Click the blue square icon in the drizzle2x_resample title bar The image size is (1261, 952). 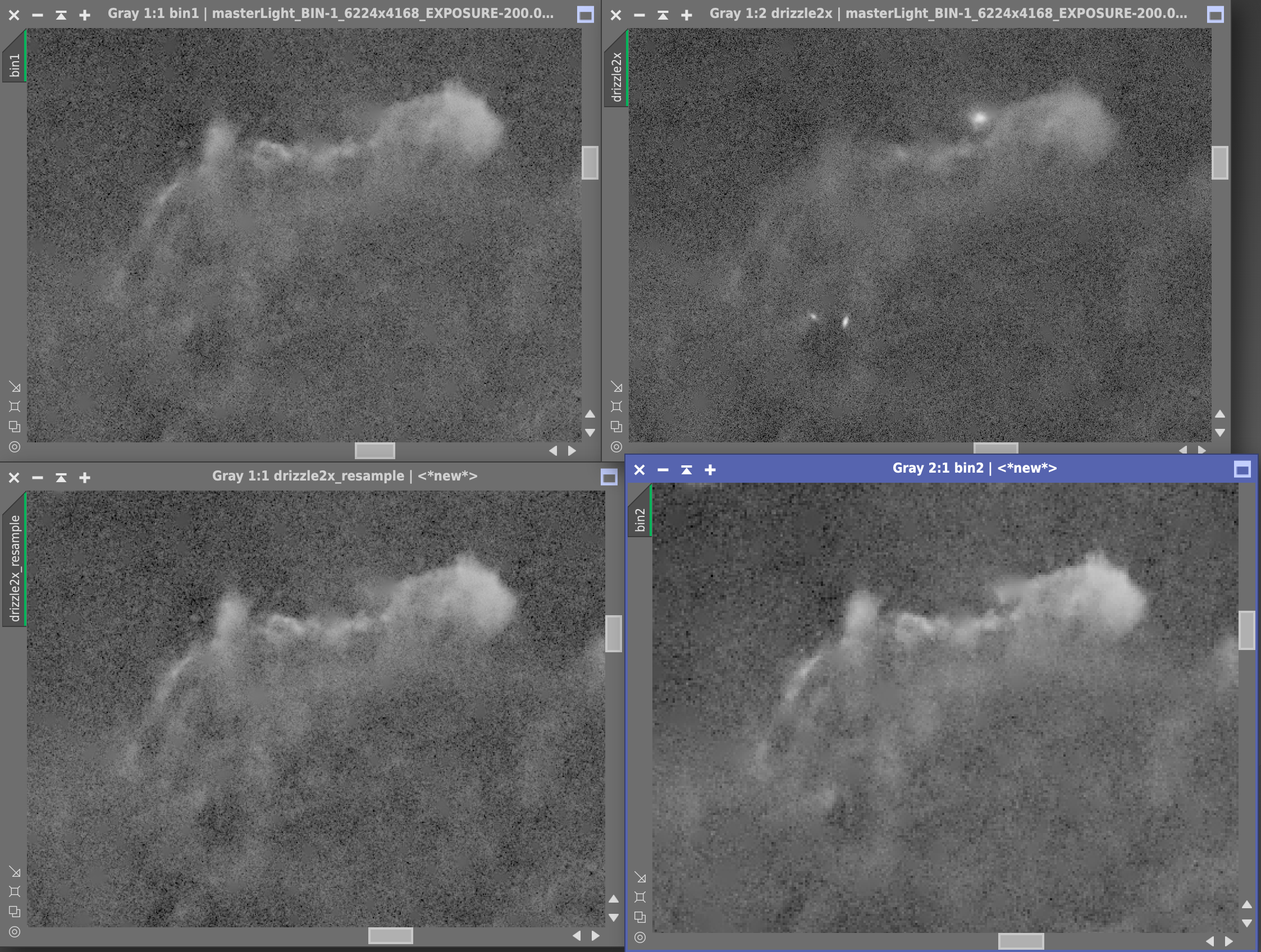pyautogui.click(x=609, y=477)
